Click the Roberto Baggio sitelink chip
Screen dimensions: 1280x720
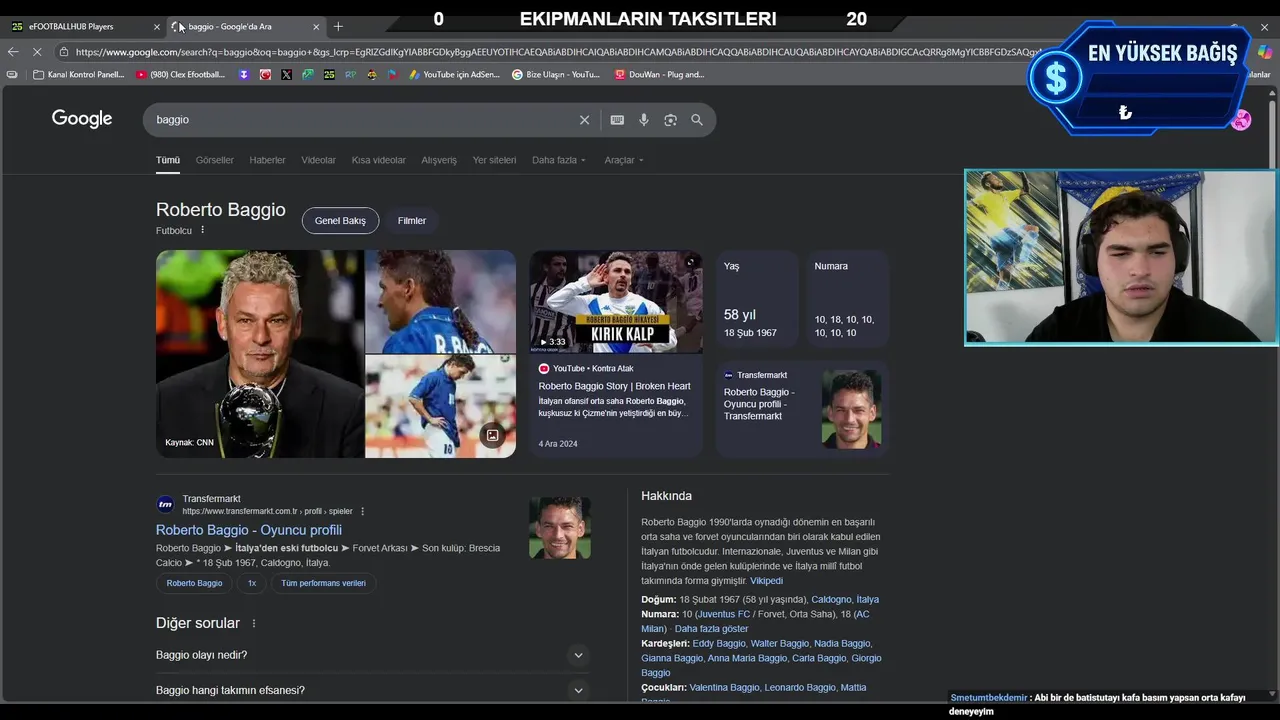(x=194, y=583)
